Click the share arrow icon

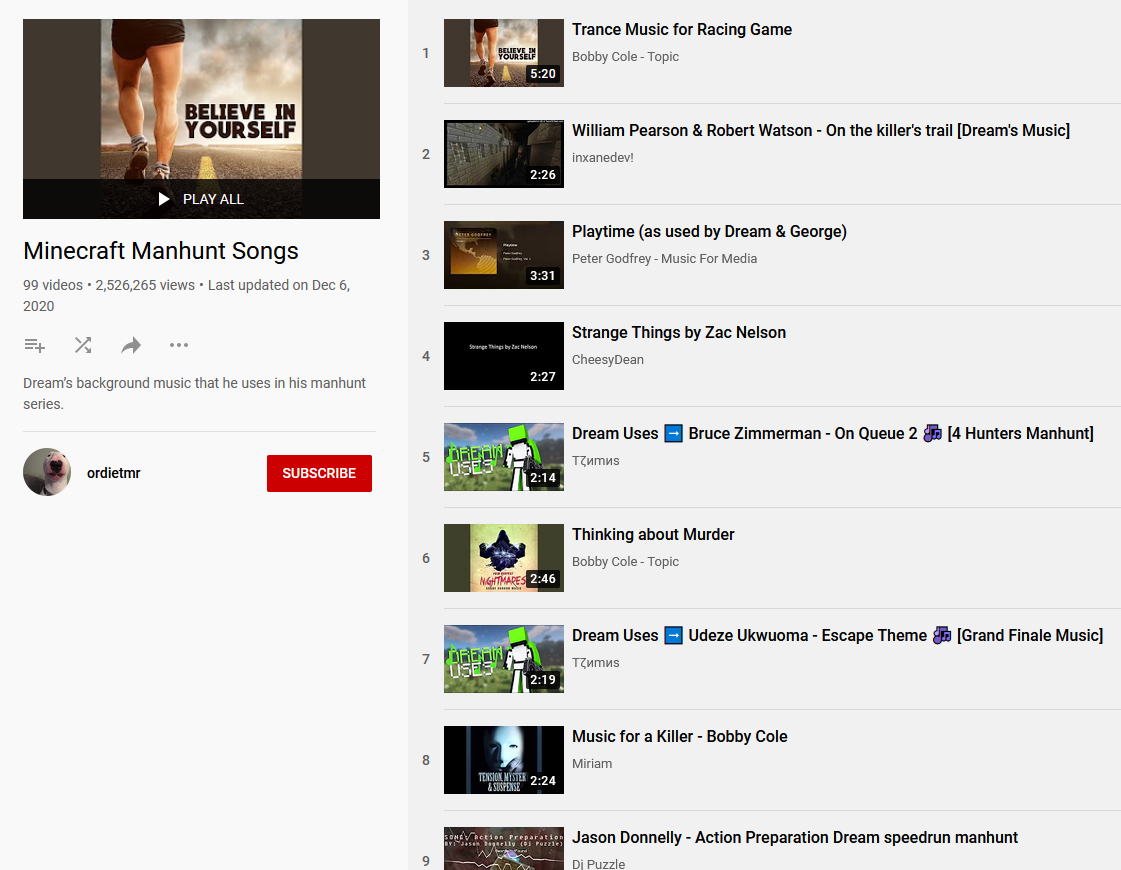(x=131, y=346)
